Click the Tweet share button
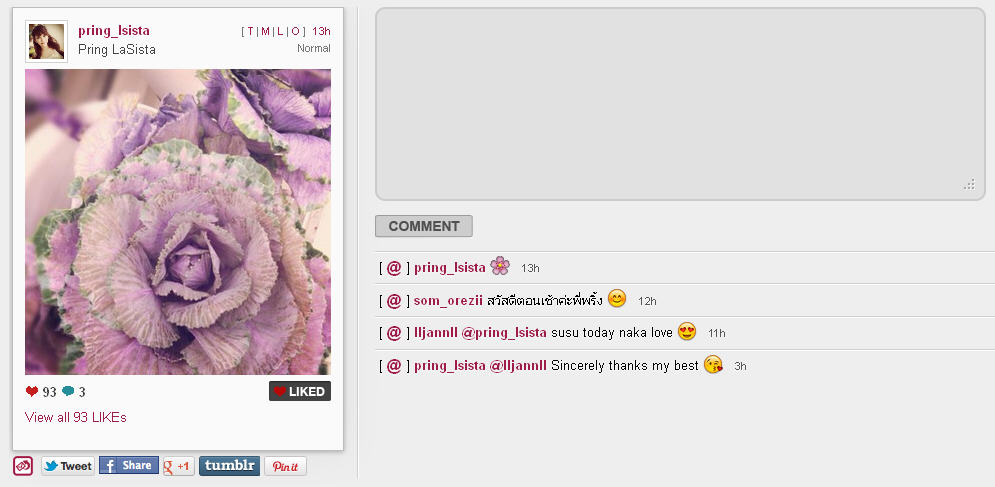Screen dimensions: 995x487 68,466
